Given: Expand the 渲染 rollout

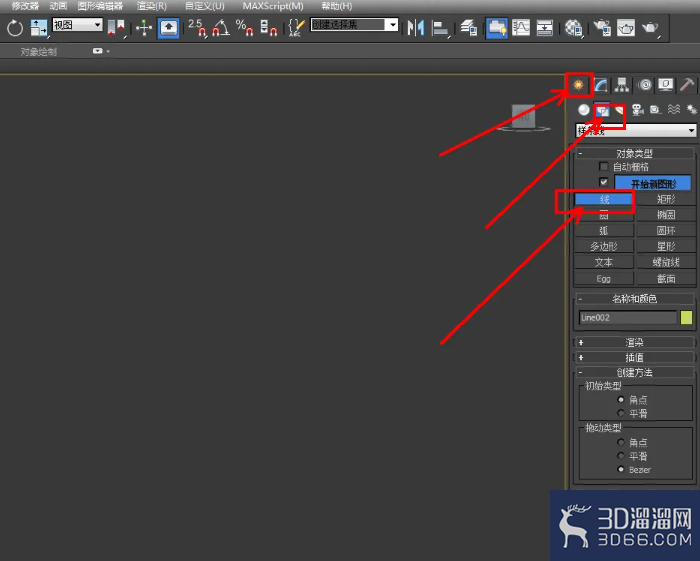Looking at the screenshot, I should [634, 342].
